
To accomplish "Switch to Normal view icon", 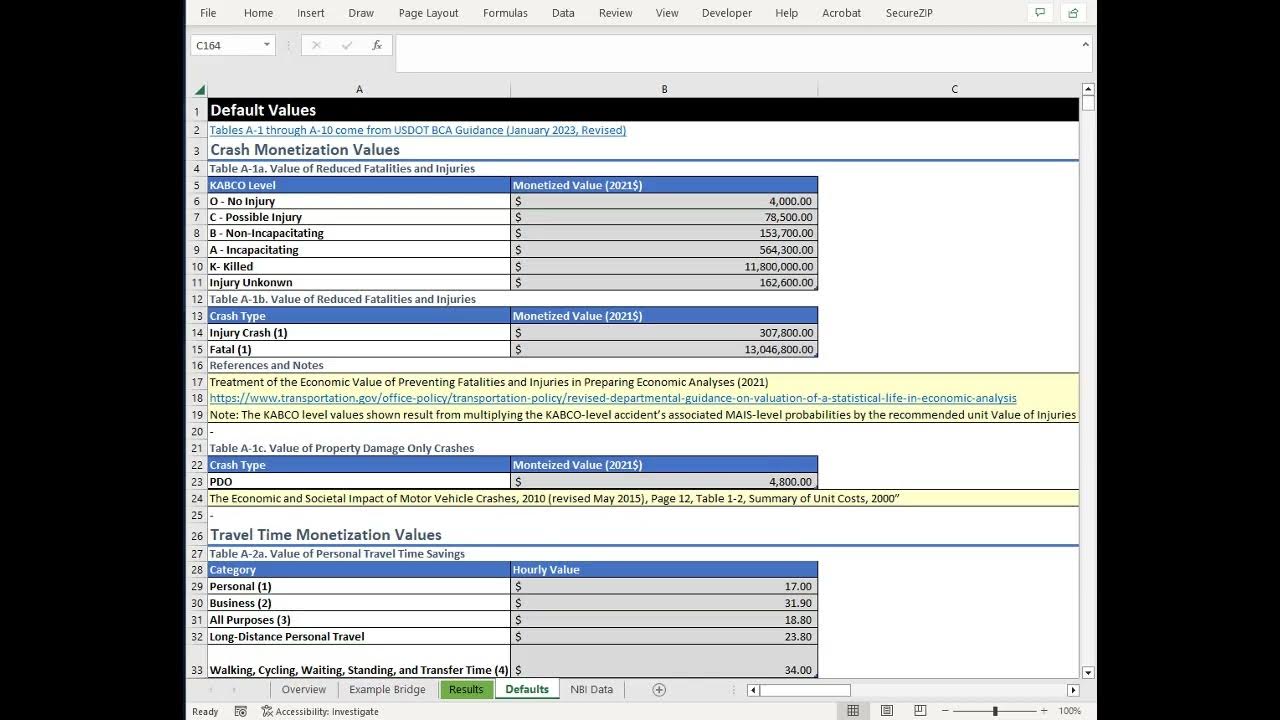I will coord(853,711).
